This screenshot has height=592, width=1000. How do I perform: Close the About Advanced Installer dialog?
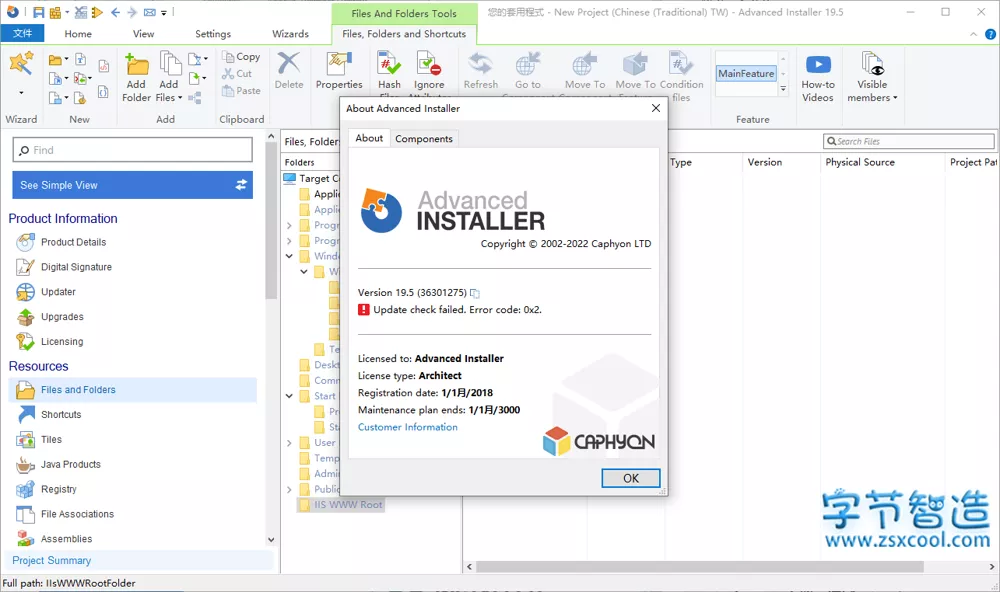click(x=656, y=108)
